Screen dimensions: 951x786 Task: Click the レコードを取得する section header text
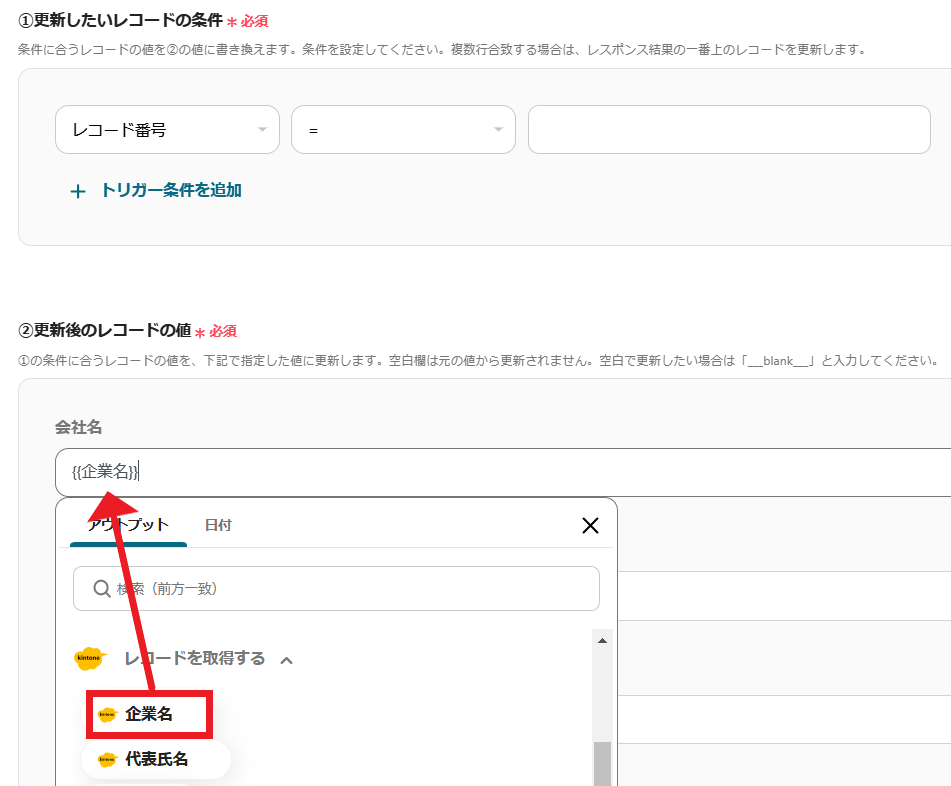195,658
